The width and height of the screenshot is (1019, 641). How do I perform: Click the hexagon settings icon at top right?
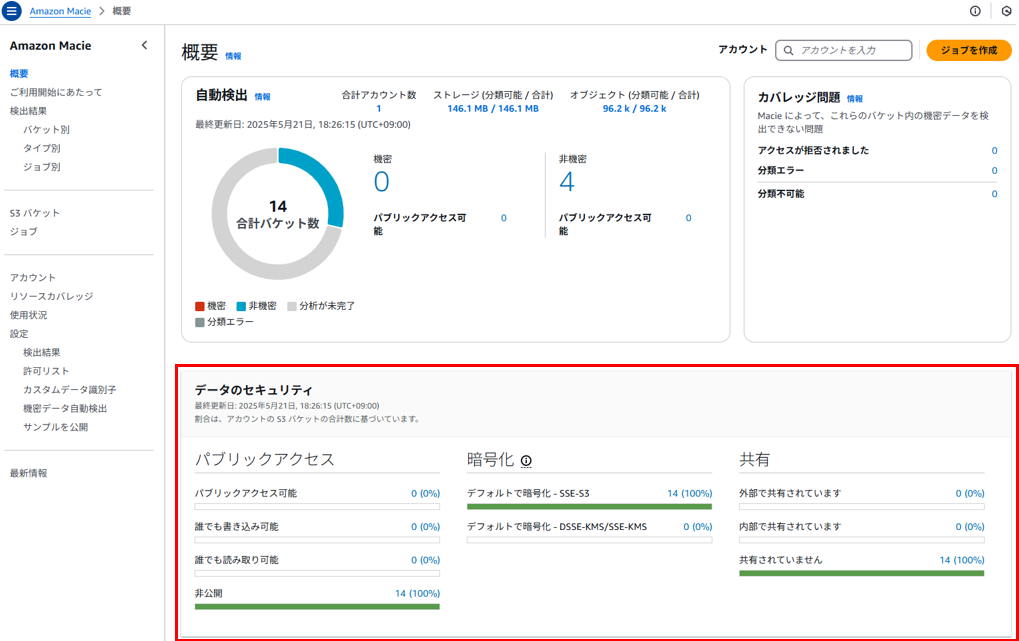[1007, 11]
